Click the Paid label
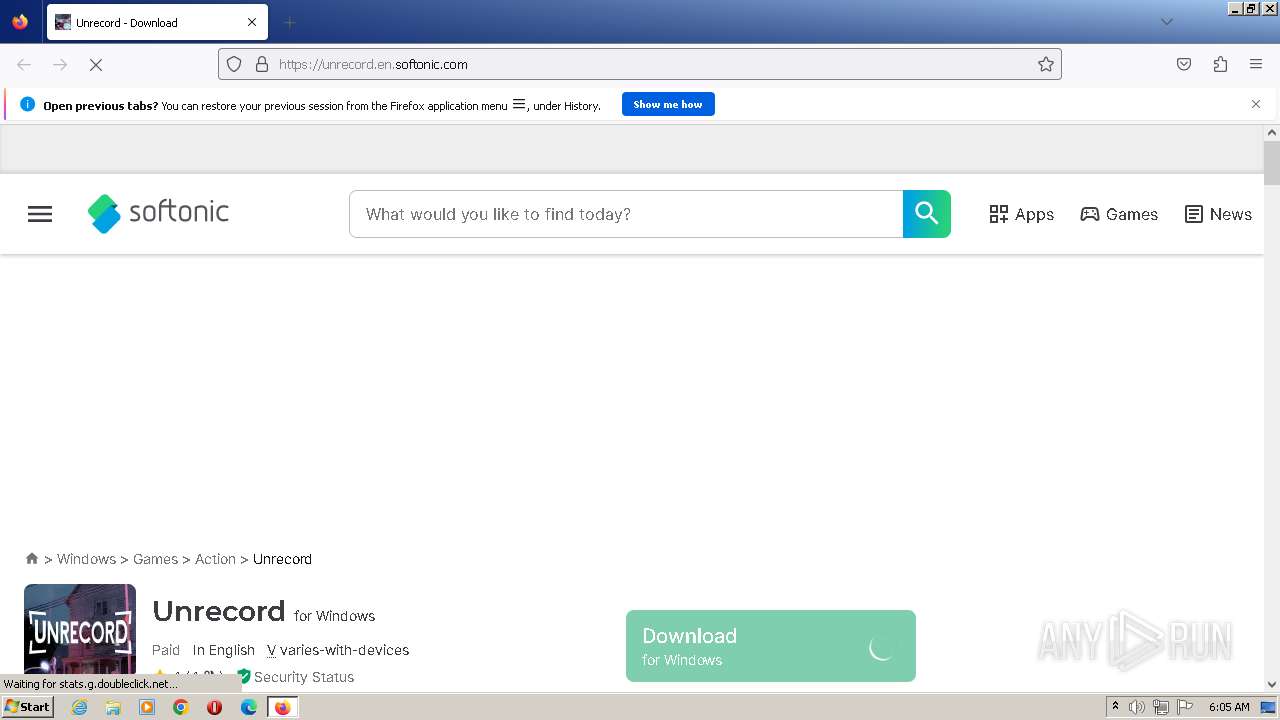This screenshot has height=720, width=1280. 166,650
